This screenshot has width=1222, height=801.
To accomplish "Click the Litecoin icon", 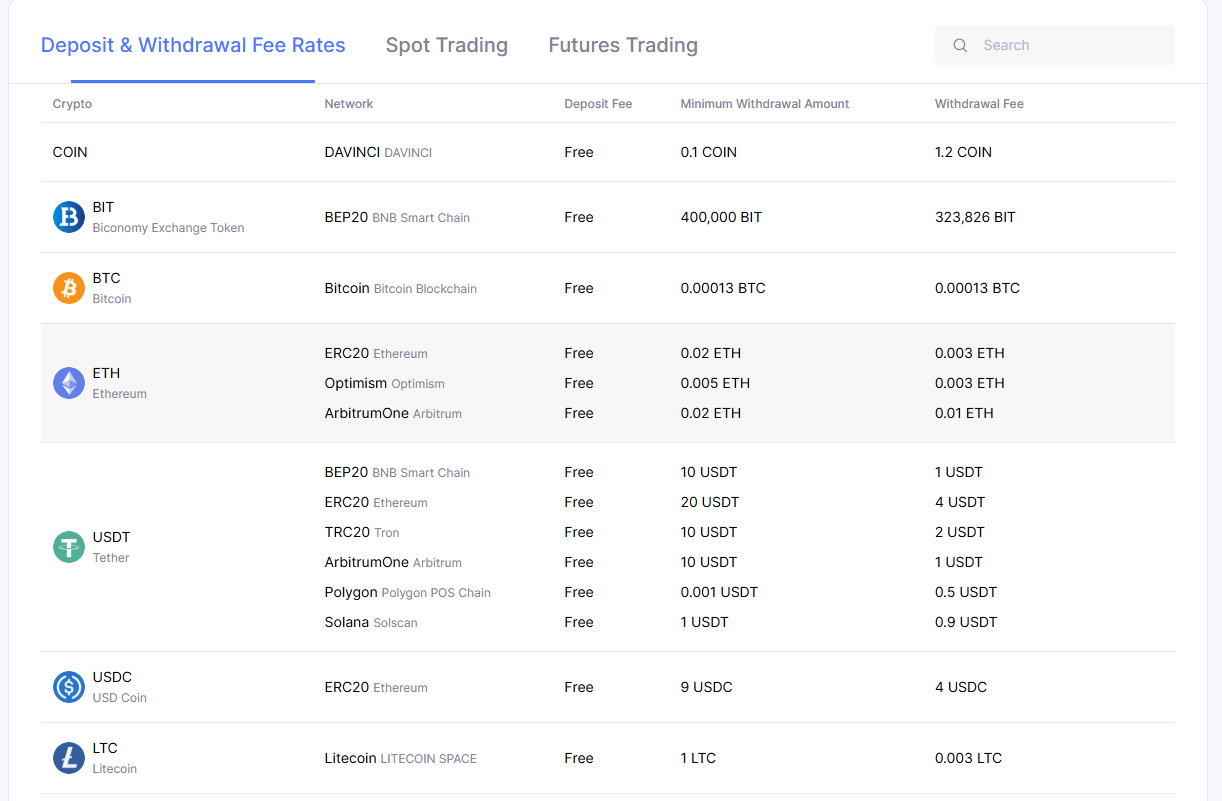I will click(x=69, y=758).
